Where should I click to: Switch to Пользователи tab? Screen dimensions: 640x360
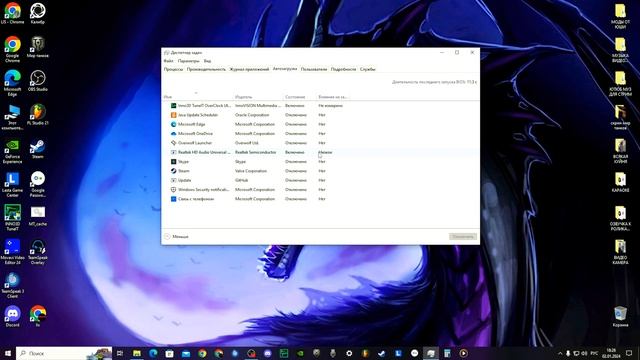tap(314, 69)
